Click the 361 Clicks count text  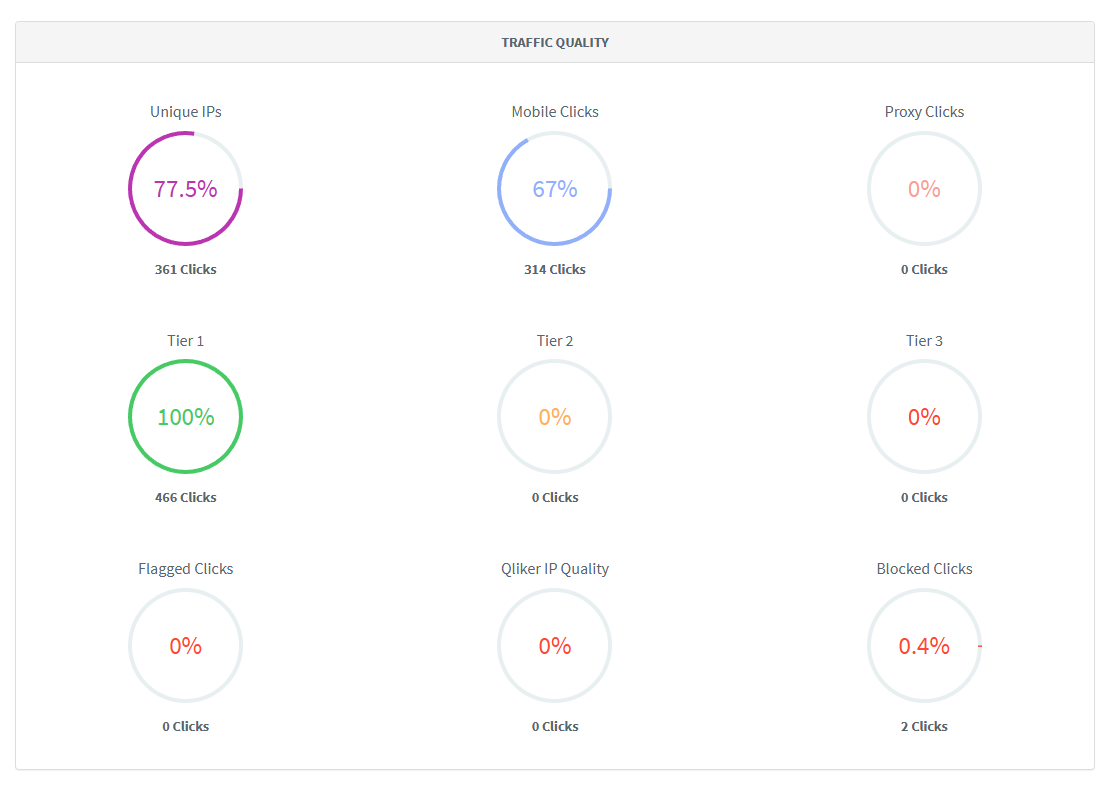186,269
